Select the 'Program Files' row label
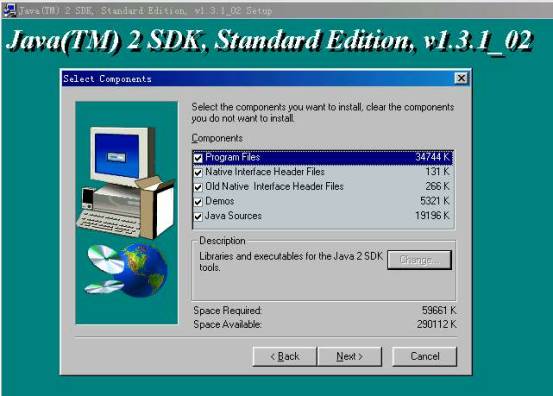553x396 pixels. pyautogui.click(x=232, y=157)
